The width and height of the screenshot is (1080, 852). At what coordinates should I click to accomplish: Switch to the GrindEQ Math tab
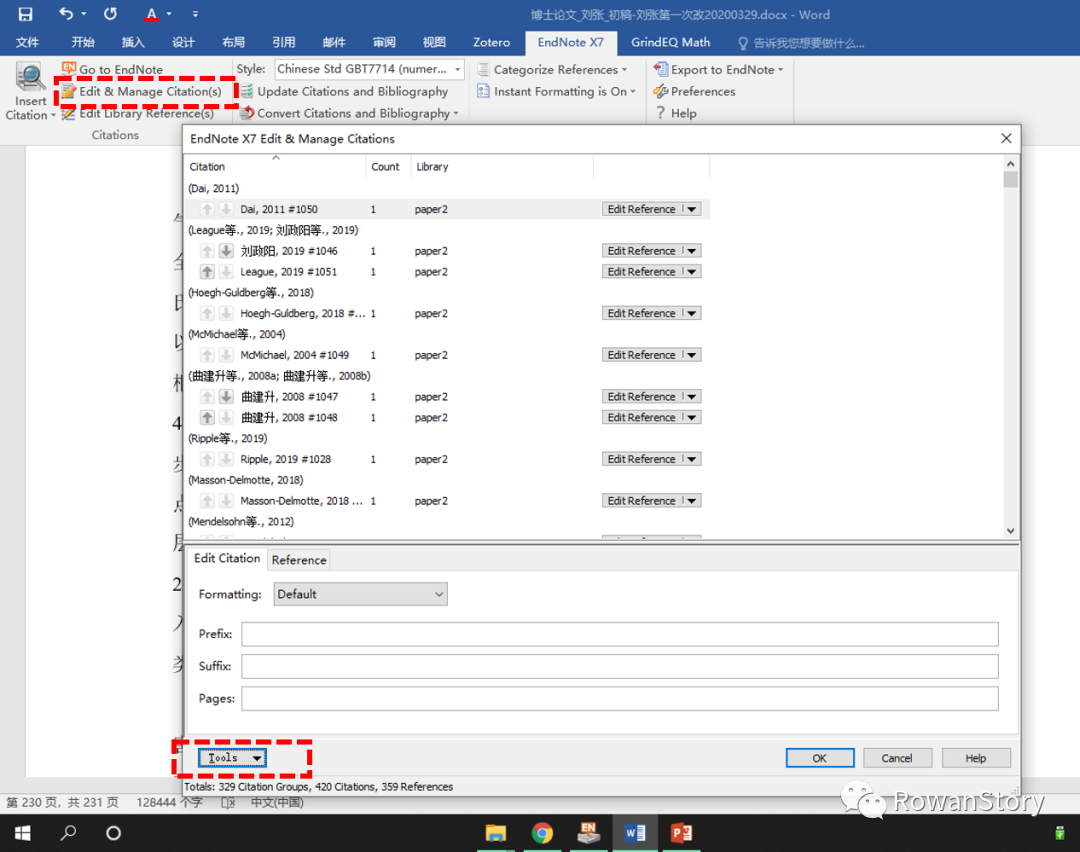coord(670,42)
